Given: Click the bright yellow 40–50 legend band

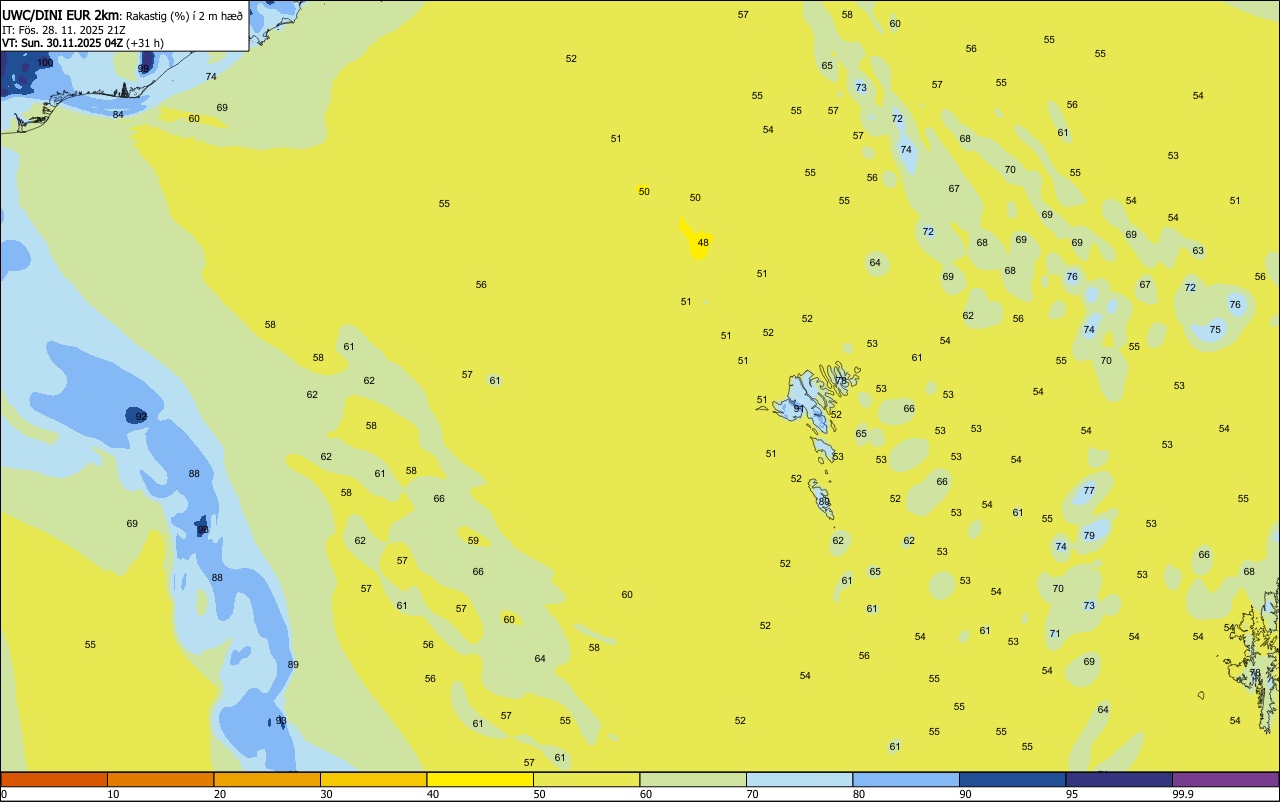Looking at the screenshot, I should point(480,779).
